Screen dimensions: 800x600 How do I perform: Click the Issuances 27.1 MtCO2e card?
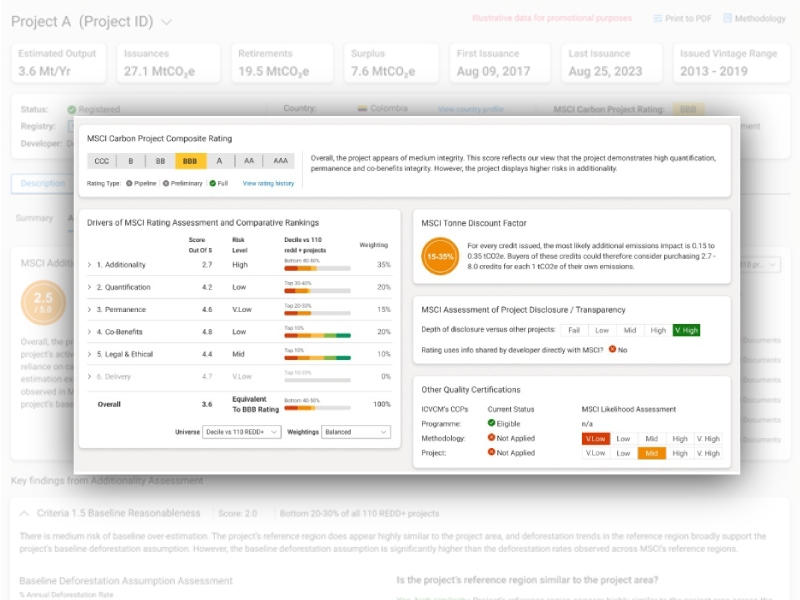169,63
